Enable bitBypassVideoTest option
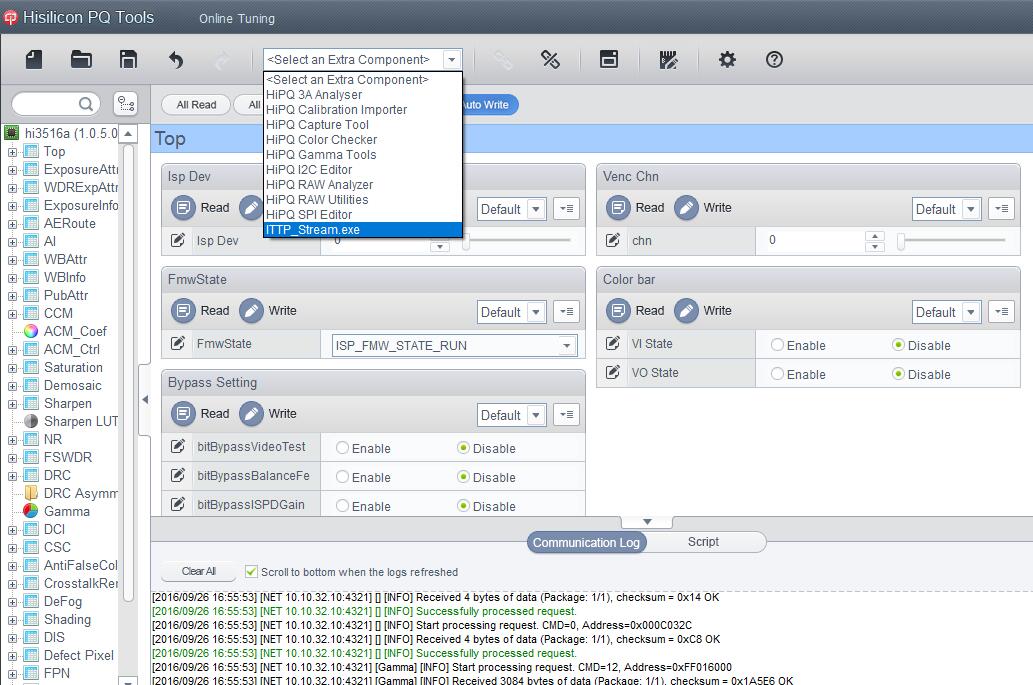Image resolution: width=1033 pixels, height=685 pixels. coord(342,448)
